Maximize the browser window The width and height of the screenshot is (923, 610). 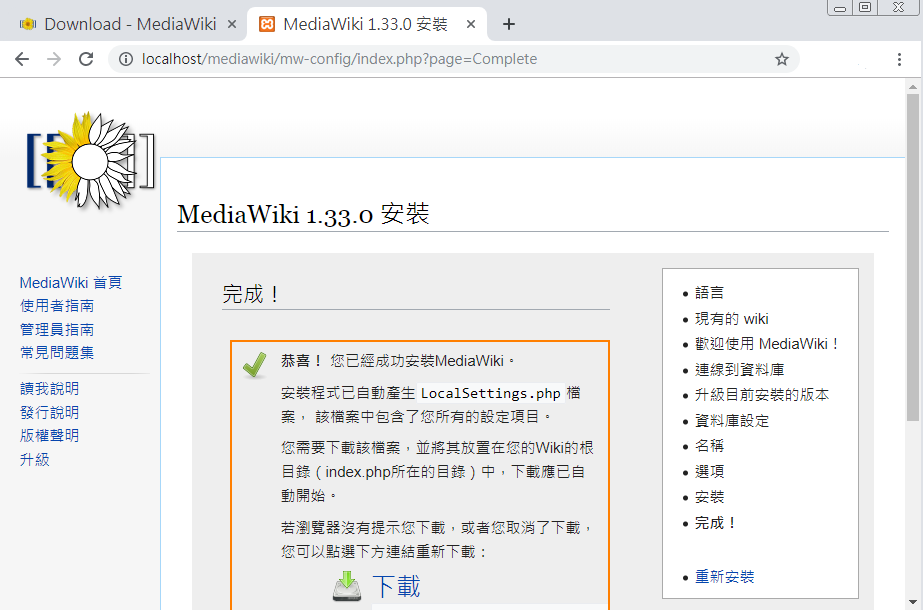[x=865, y=7]
